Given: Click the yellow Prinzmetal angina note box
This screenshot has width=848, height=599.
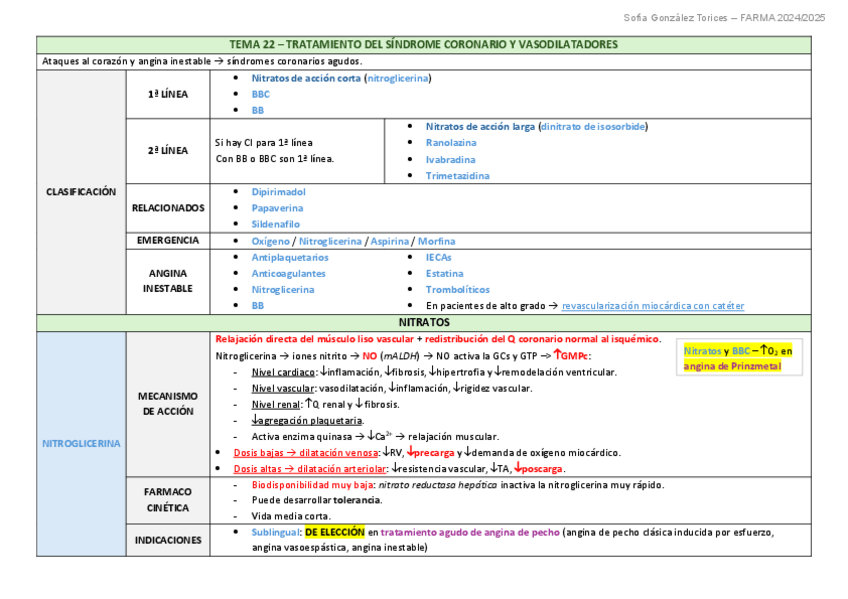Looking at the screenshot, I should (738, 358).
